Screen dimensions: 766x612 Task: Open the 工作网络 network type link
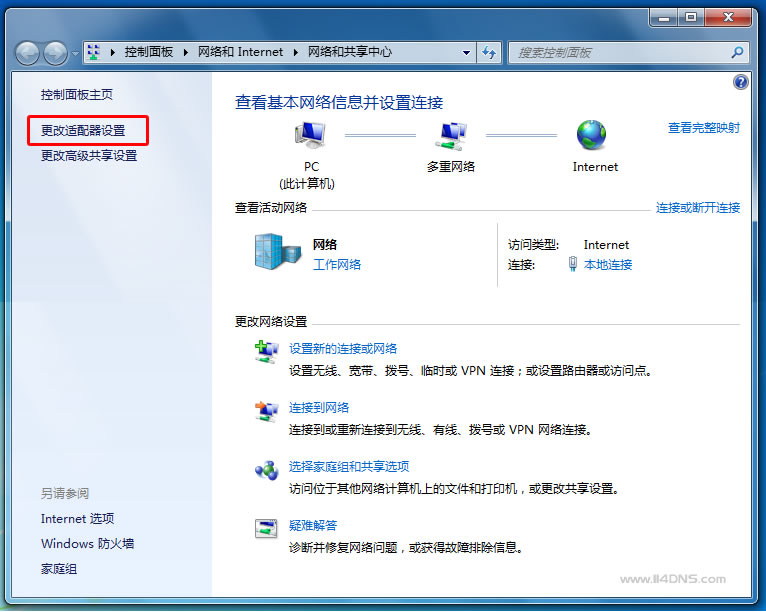[x=337, y=264]
